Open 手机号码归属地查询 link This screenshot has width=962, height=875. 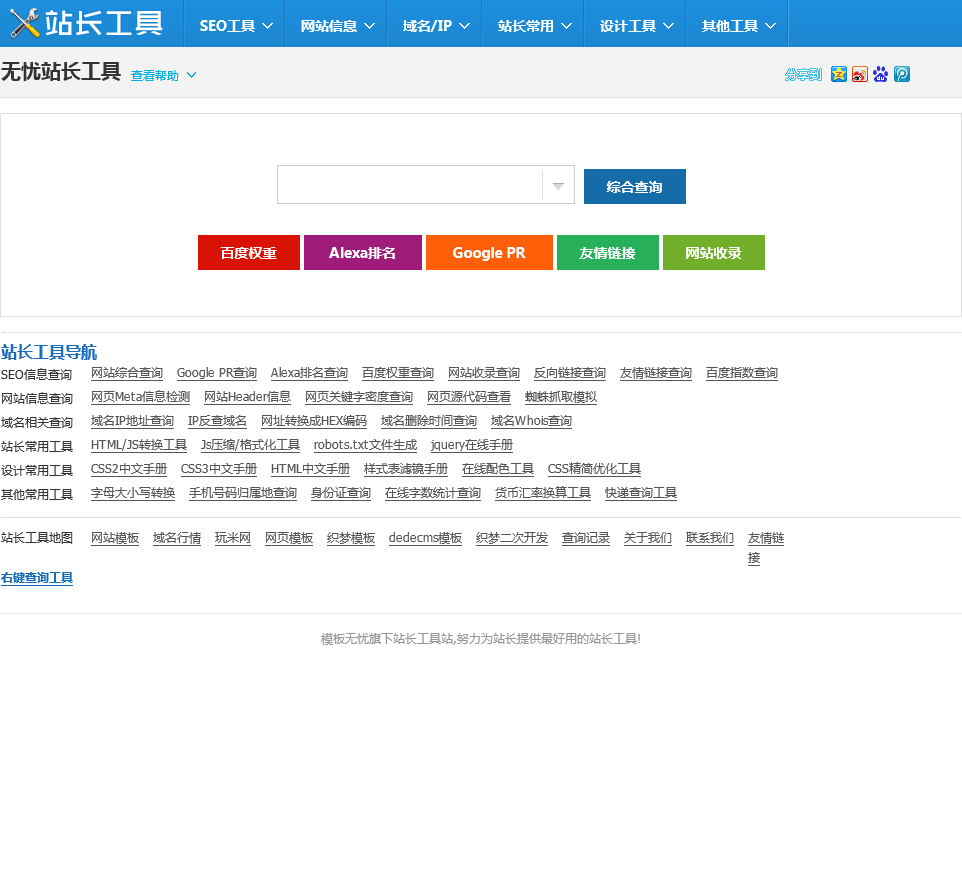pyautogui.click(x=243, y=493)
